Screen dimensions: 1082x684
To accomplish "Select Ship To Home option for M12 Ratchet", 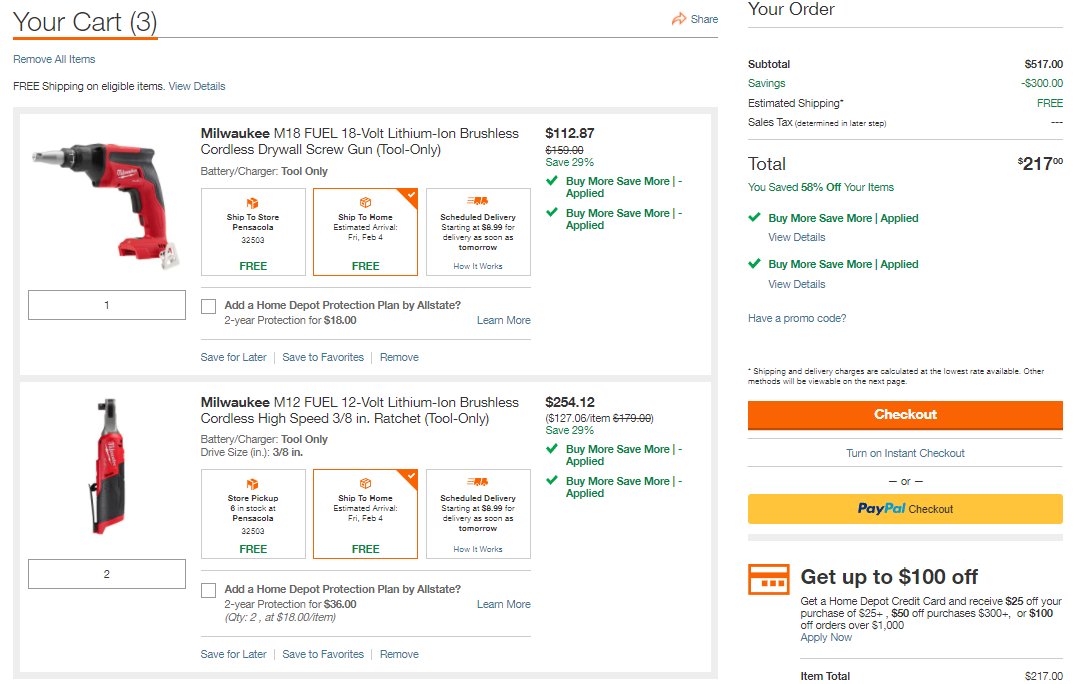I will (x=366, y=514).
